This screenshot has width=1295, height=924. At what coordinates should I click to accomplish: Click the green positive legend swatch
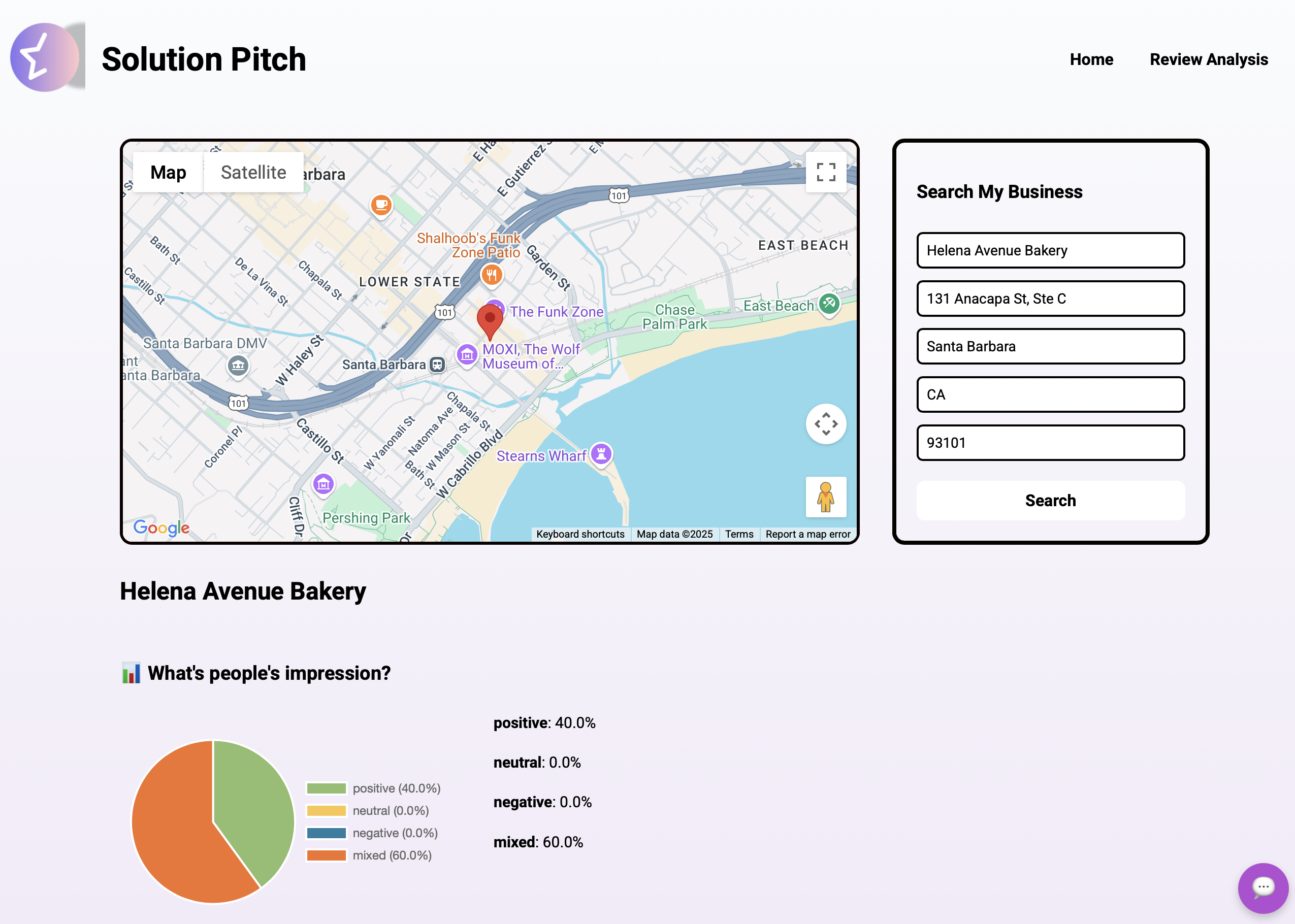326,788
